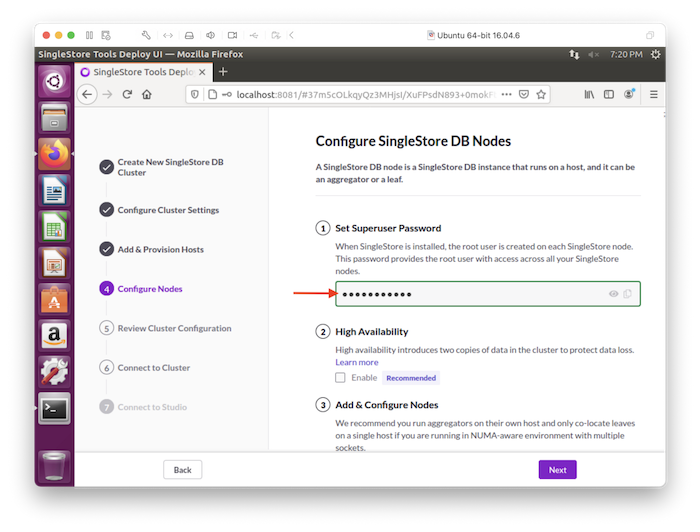The height and width of the screenshot is (532, 700).
Task: Show password using the eye icon
Action: (x=613, y=294)
